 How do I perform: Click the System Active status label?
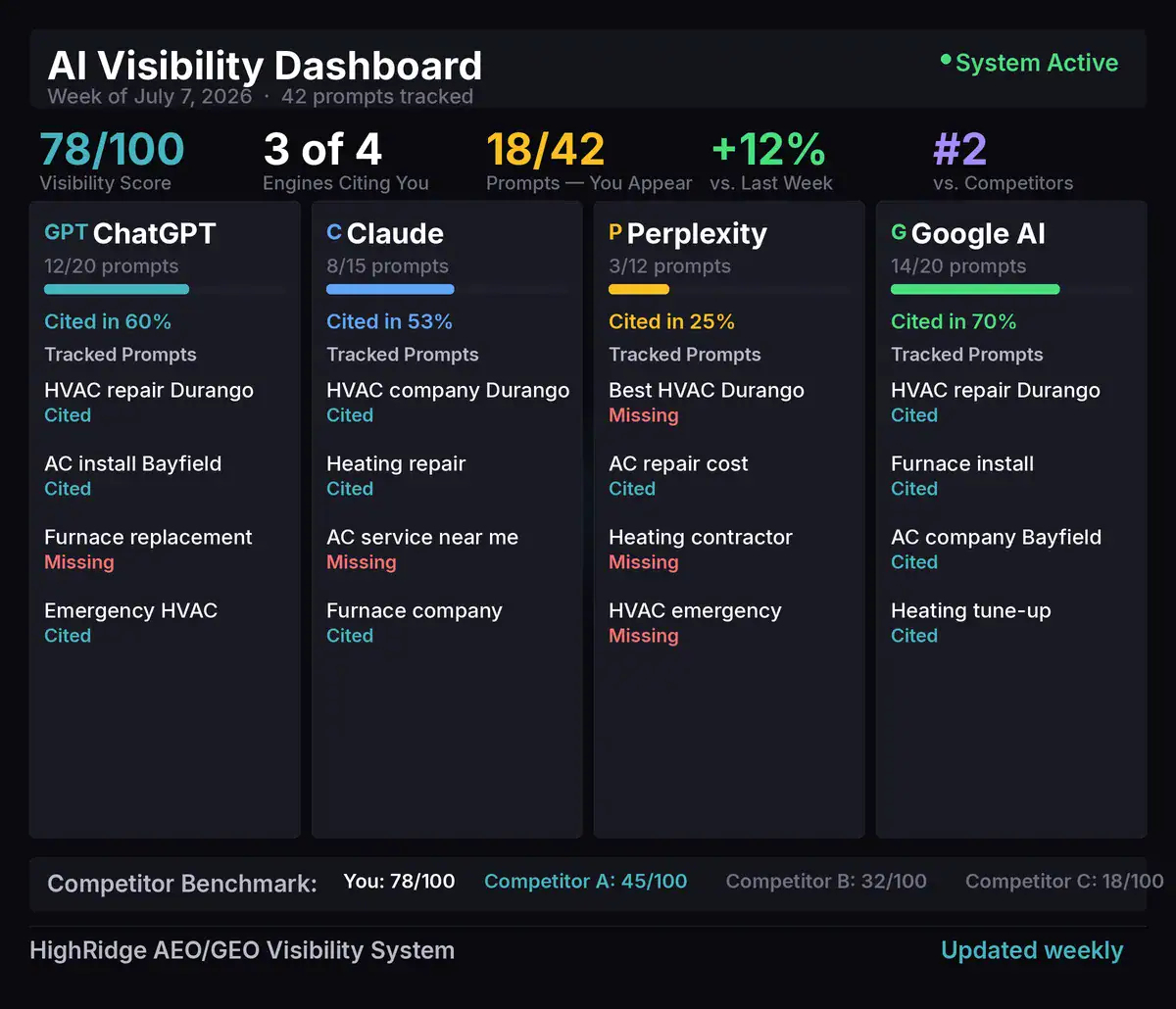[1037, 63]
